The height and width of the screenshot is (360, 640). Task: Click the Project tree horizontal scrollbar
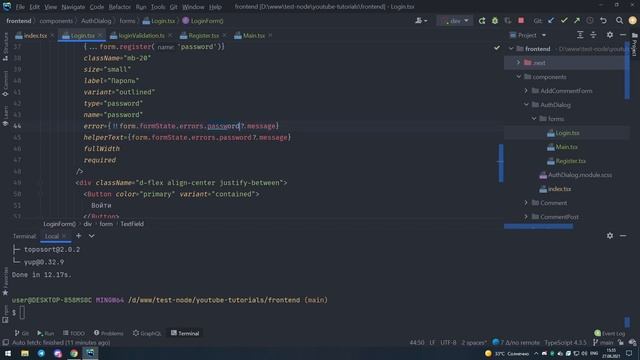[538, 226]
